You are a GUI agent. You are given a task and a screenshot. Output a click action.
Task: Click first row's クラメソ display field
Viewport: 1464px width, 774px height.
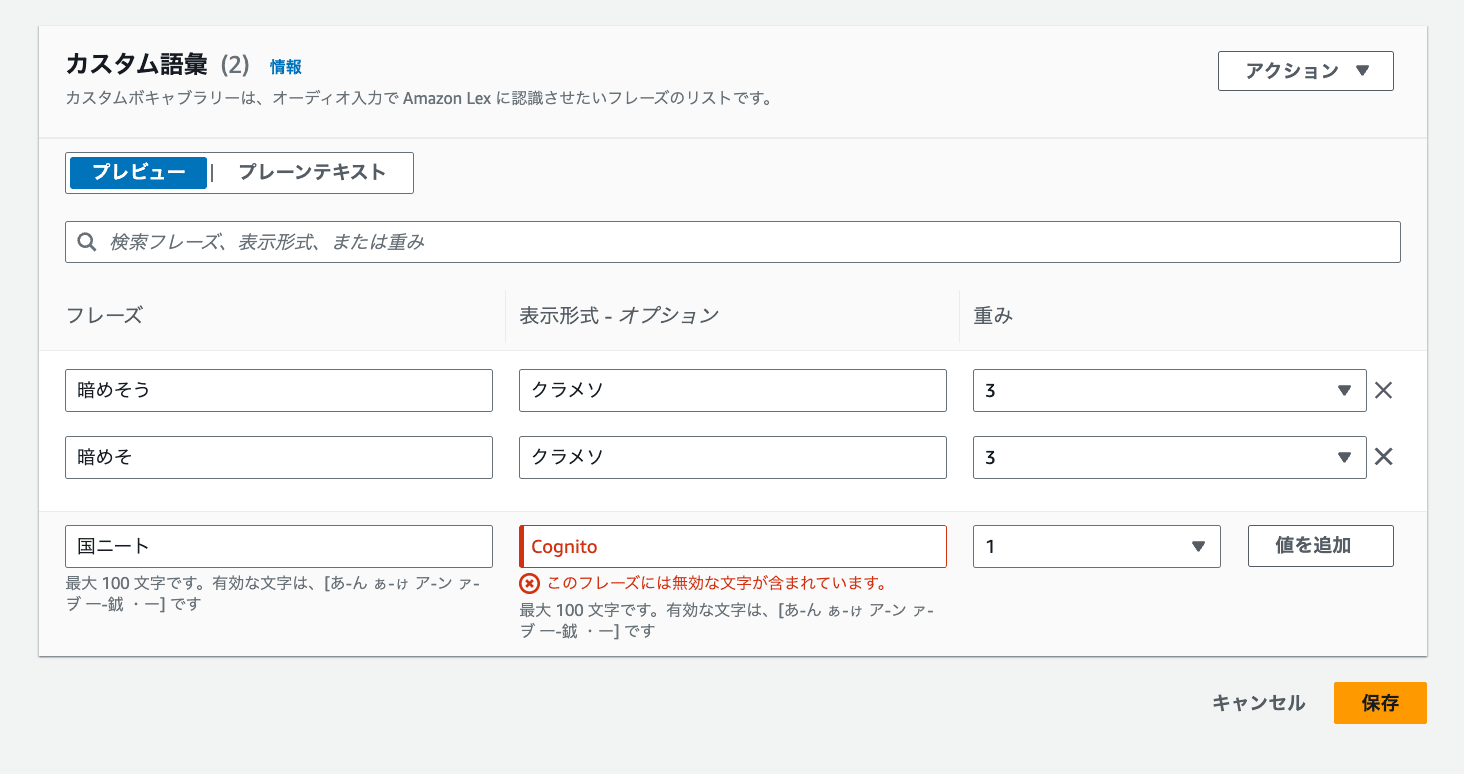point(732,391)
